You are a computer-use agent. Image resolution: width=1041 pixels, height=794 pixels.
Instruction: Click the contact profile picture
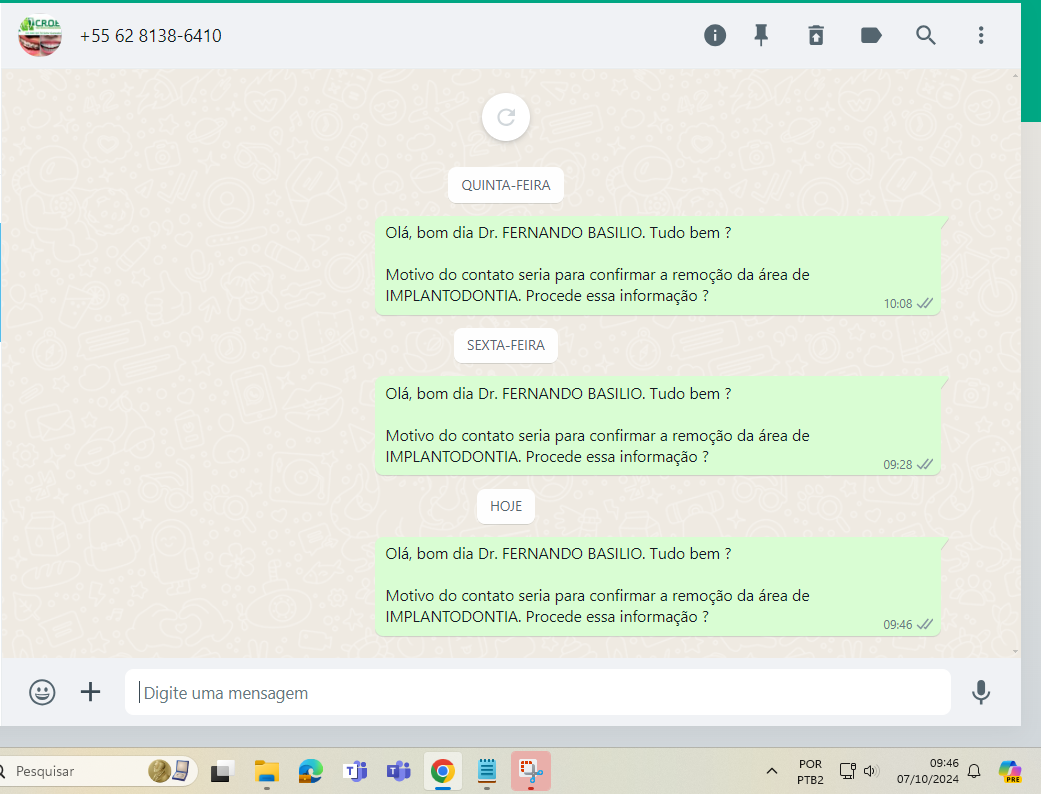tap(40, 36)
